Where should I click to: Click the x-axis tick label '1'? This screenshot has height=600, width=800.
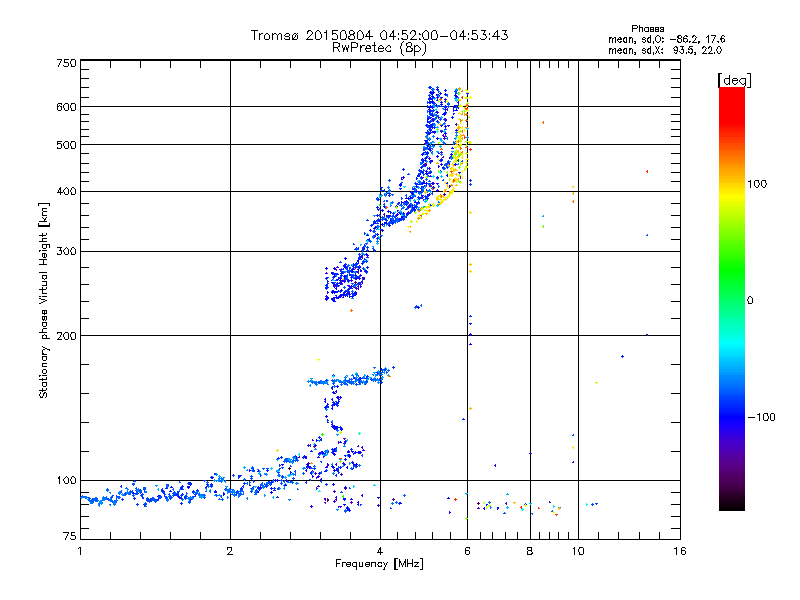pos(80,551)
